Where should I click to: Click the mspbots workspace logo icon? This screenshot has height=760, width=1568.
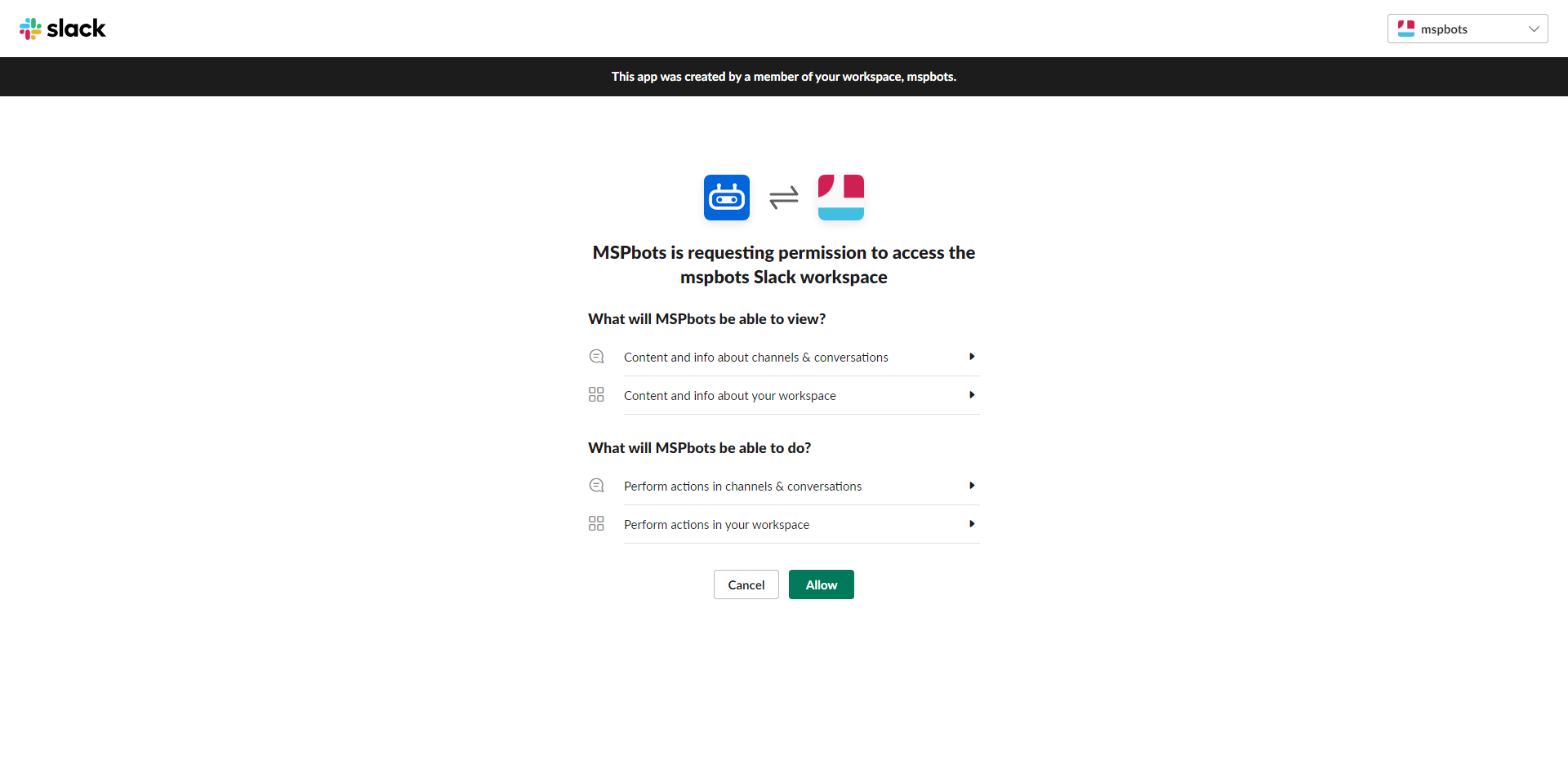coord(840,198)
